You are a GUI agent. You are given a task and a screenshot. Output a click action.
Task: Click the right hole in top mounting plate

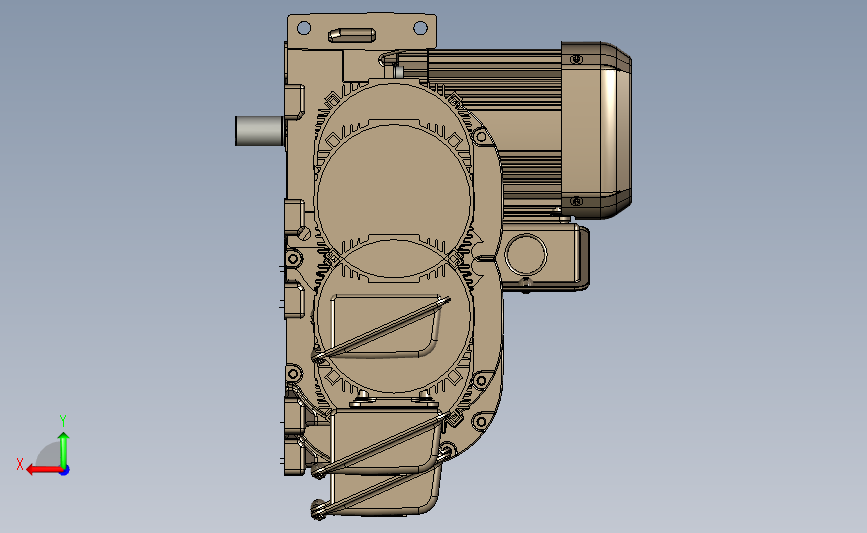420,27
